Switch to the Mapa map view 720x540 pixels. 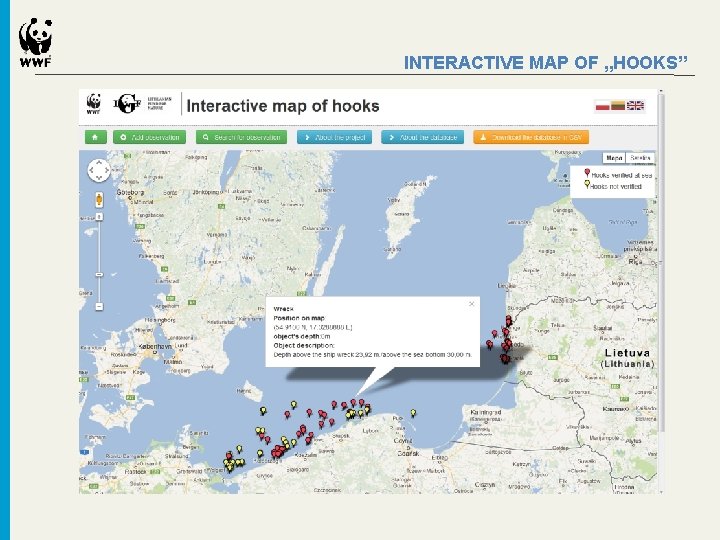(614, 158)
